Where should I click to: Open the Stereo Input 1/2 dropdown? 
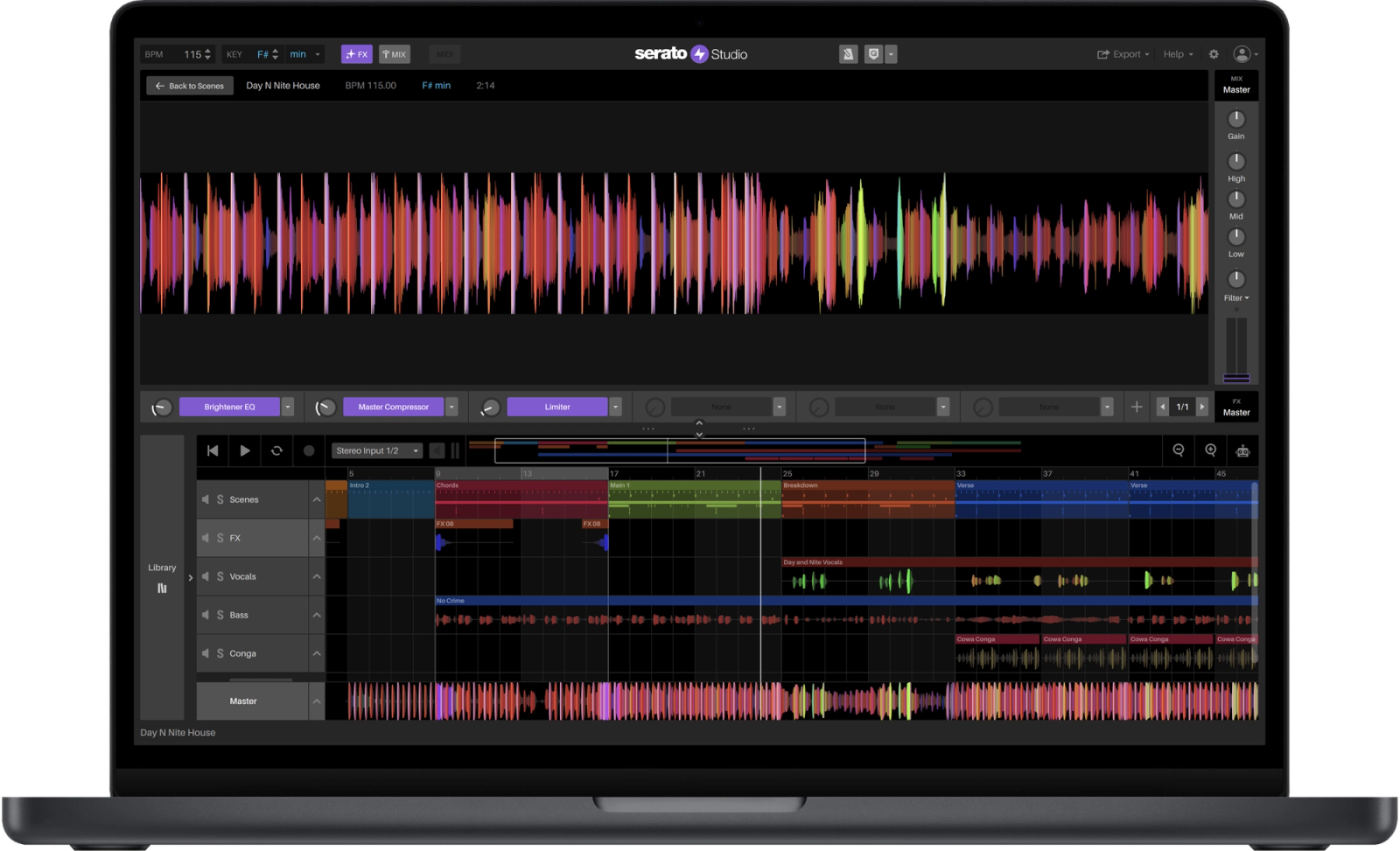point(376,450)
